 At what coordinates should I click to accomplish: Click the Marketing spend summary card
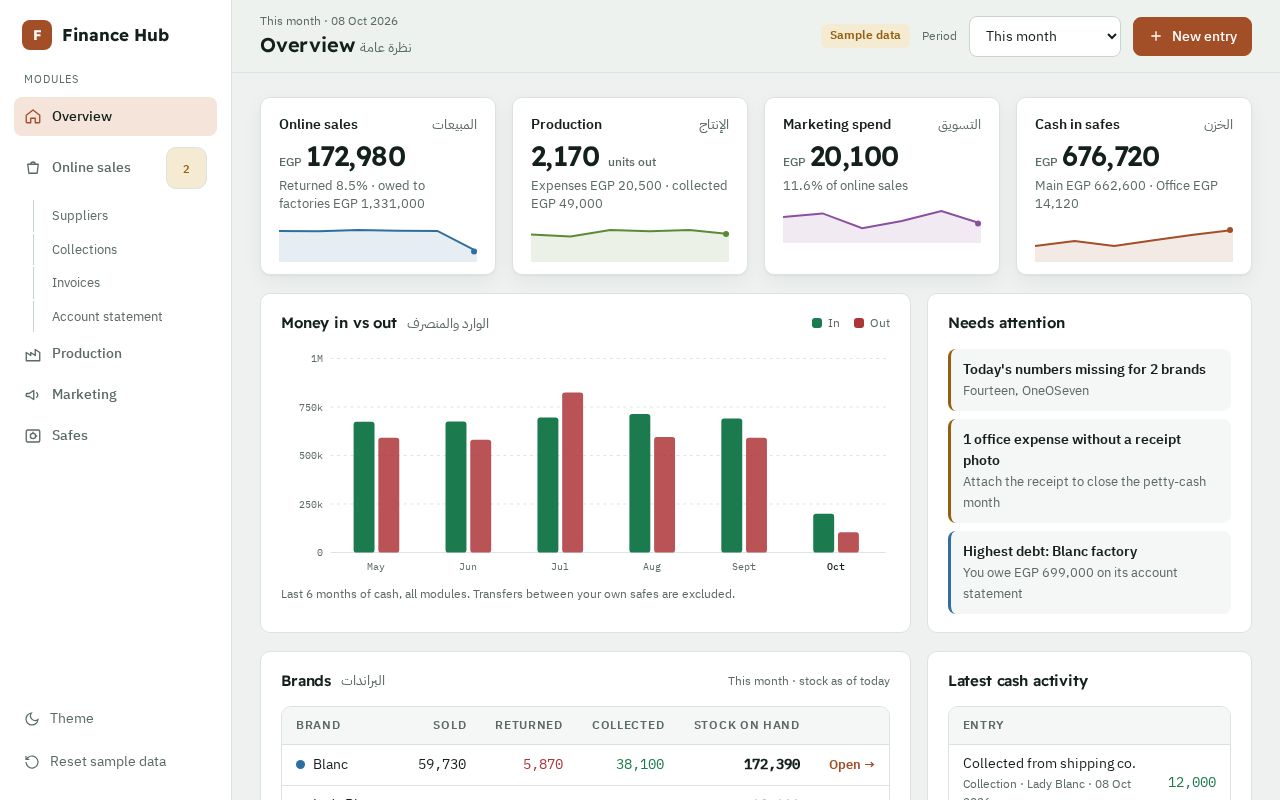pyautogui.click(x=882, y=186)
